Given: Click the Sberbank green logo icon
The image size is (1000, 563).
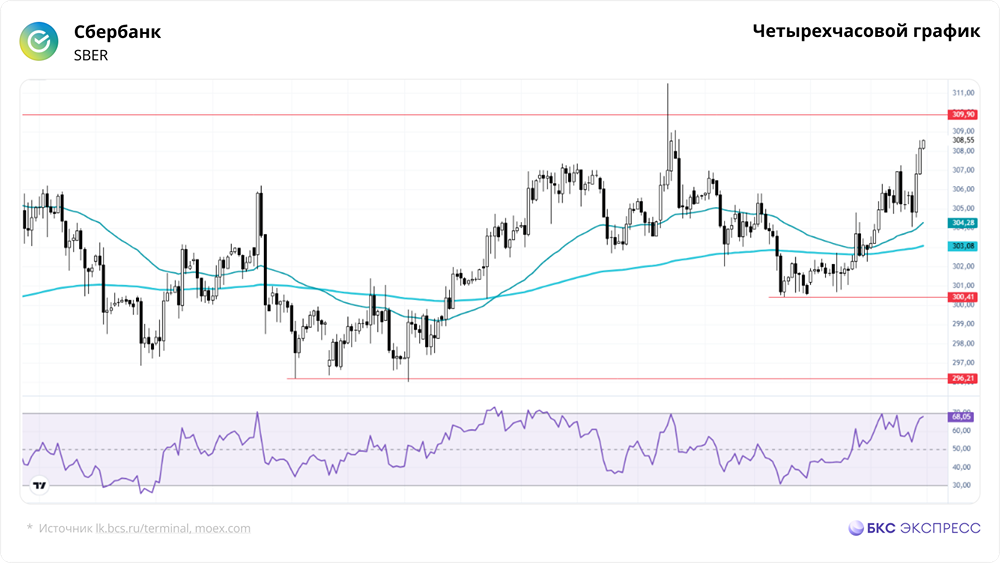Looking at the screenshot, I should 39,41.
